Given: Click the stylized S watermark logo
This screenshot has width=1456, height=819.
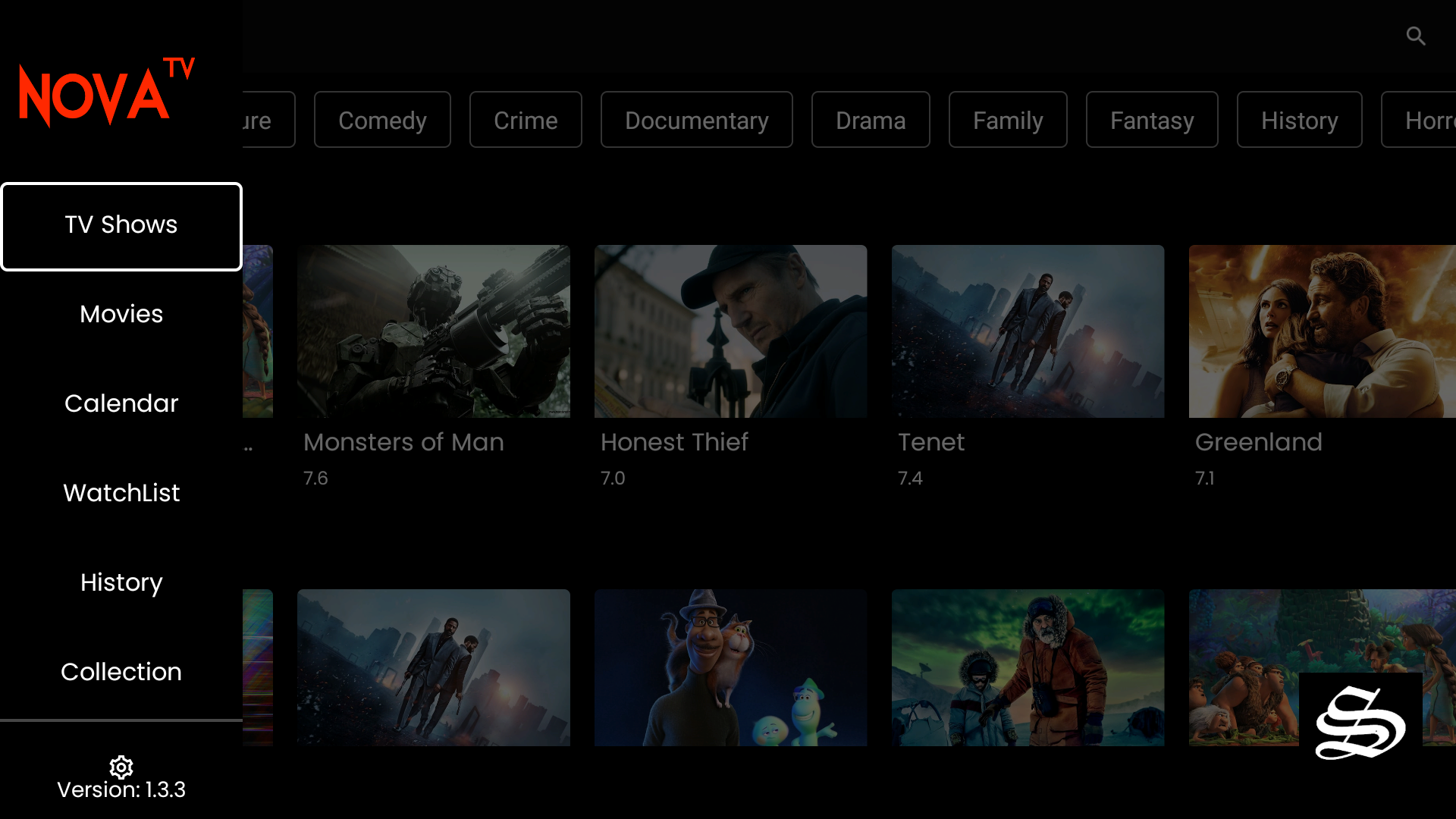Looking at the screenshot, I should (x=1360, y=723).
